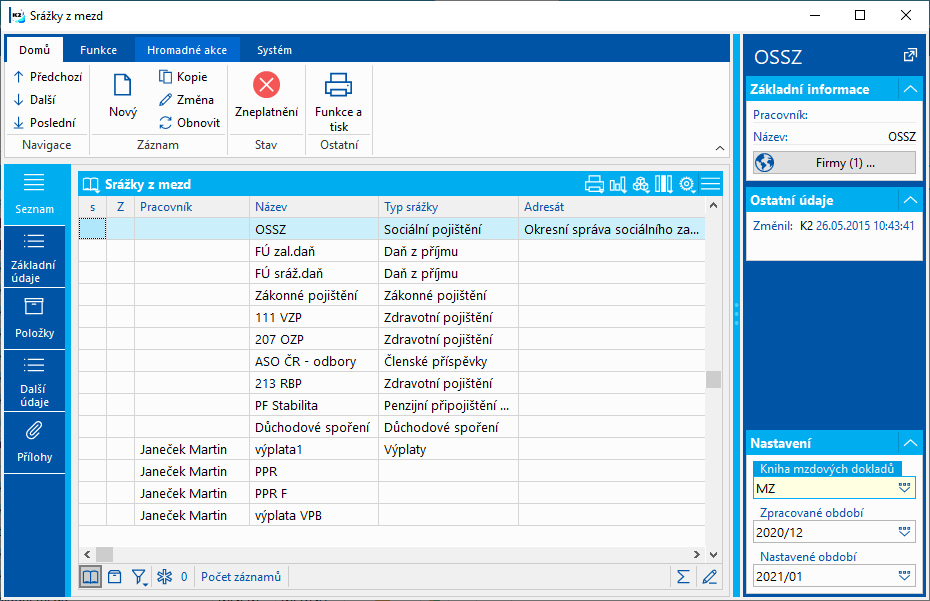The width and height of the screenshot is (930, 601).
Task: Select the FÚ sráž.daň row
Action: [x=391, y=273]
